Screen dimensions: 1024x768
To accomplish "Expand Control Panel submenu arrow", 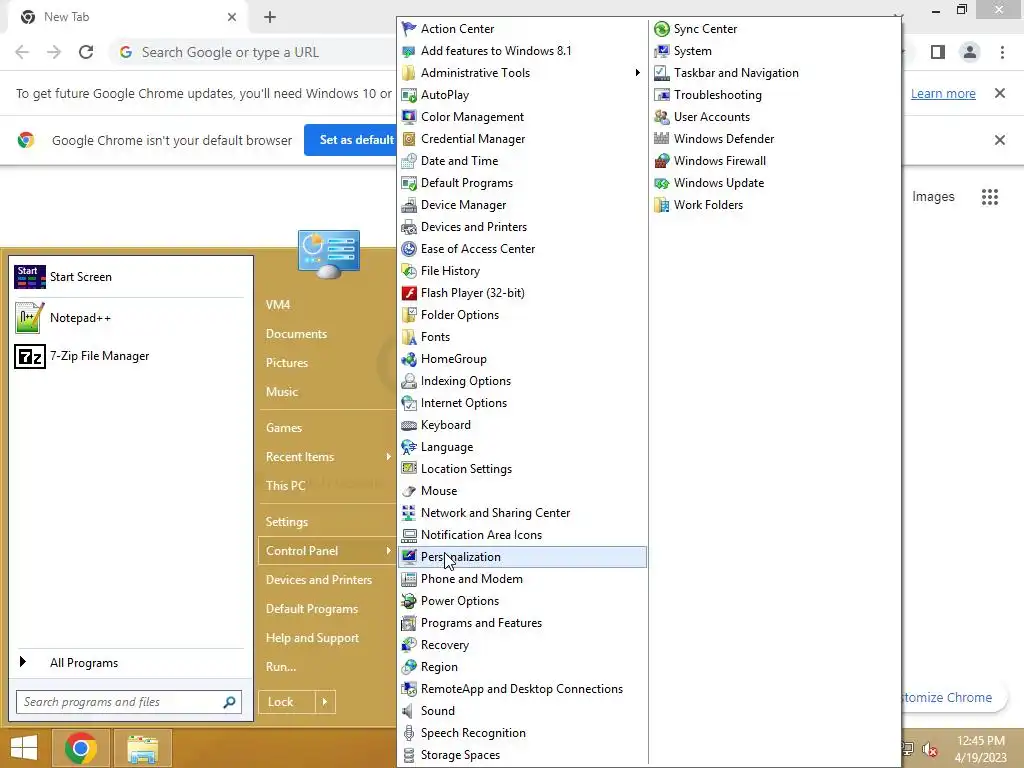I will click(388, 551).
